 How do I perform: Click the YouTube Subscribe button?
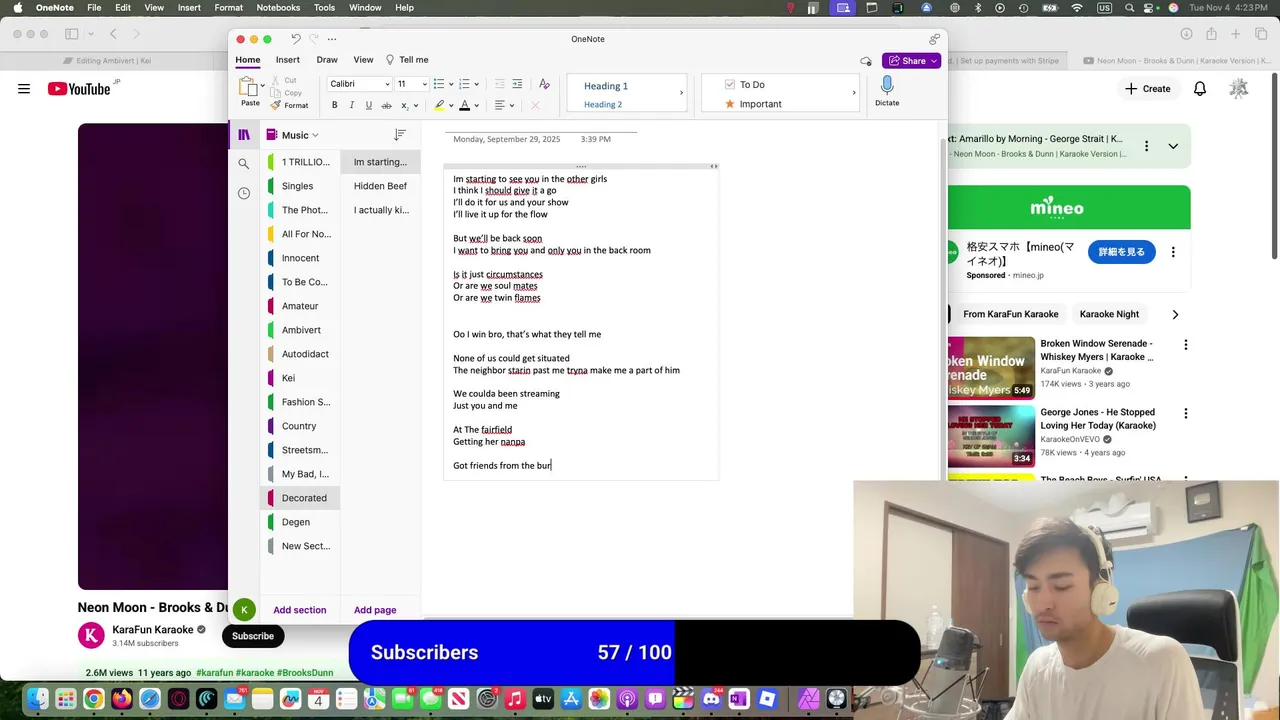click(253, 636)
